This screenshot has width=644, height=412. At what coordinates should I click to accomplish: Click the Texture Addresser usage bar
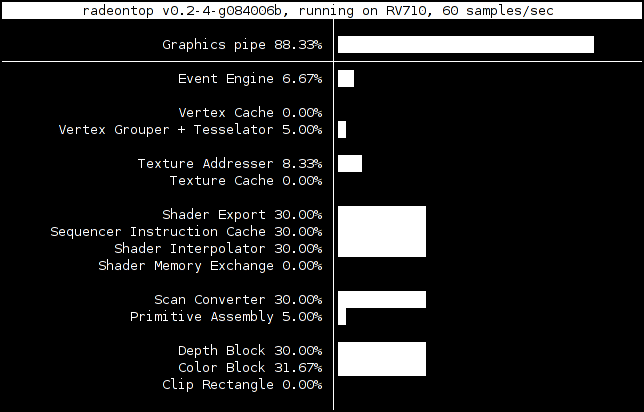coord(350,163)
